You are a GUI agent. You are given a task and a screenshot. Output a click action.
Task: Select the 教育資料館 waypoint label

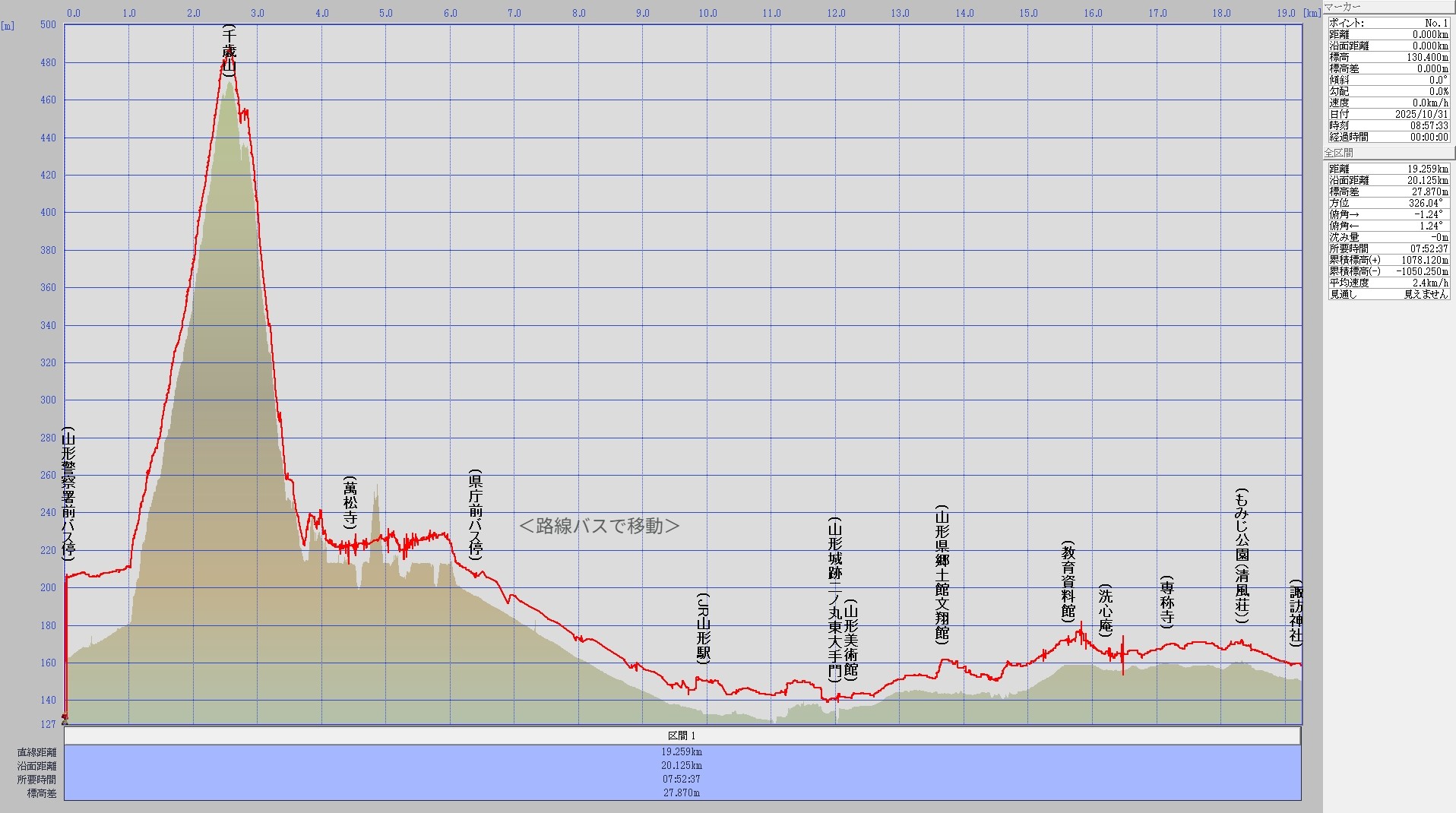(x=1068, y=581)
